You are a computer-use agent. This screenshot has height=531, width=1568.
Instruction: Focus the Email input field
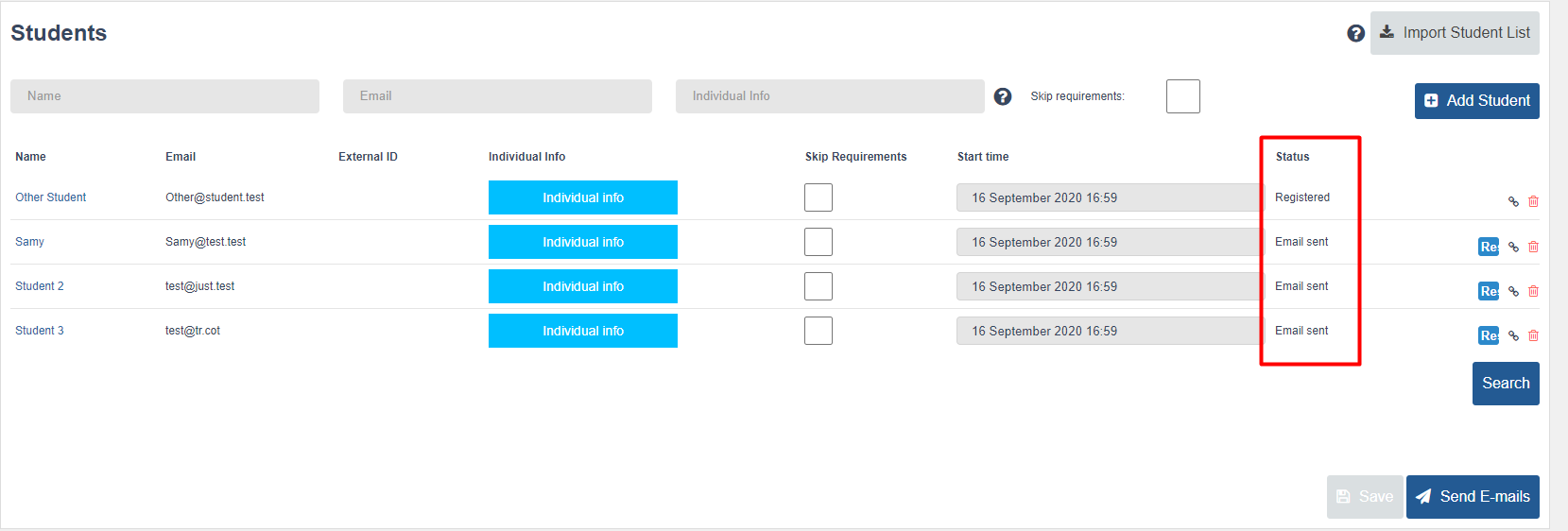497,96
